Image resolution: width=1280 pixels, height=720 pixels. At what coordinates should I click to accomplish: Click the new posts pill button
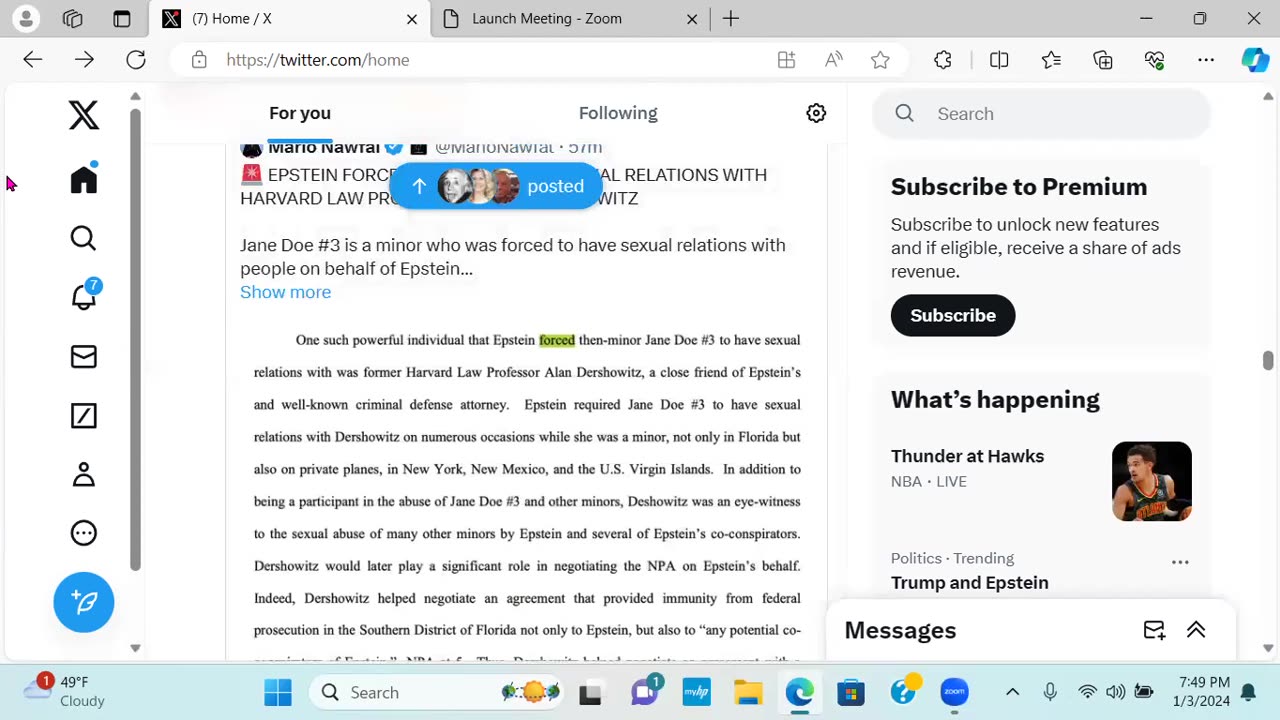(x=495, y=186)
